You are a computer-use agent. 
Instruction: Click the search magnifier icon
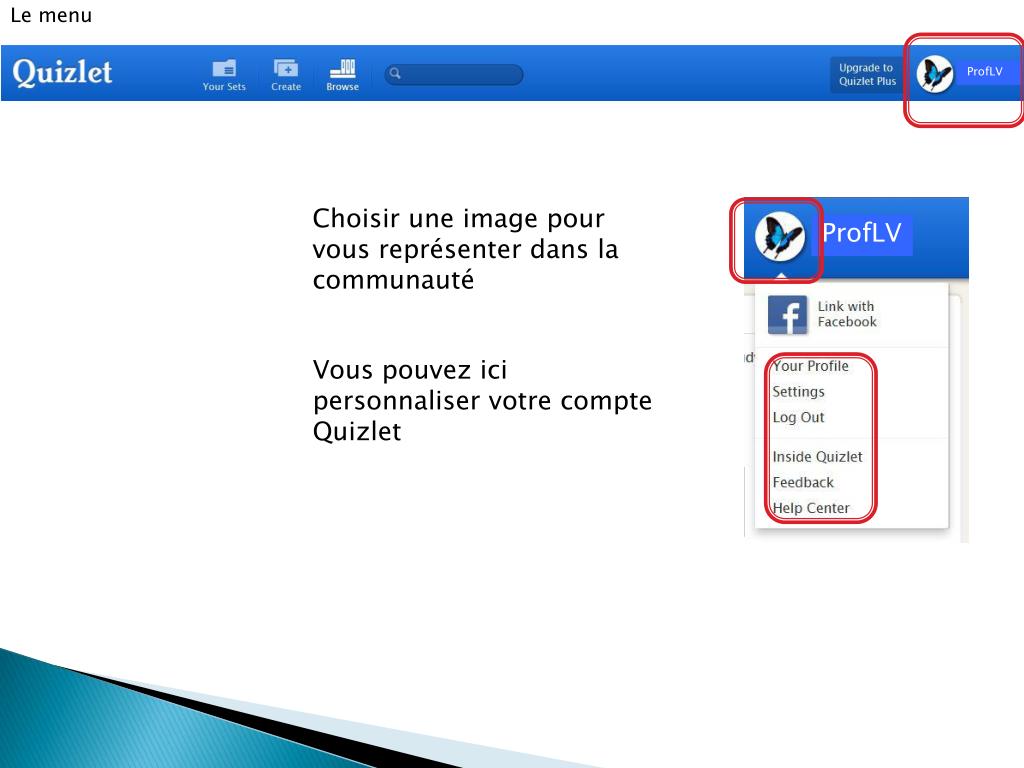tap(395, 74)
